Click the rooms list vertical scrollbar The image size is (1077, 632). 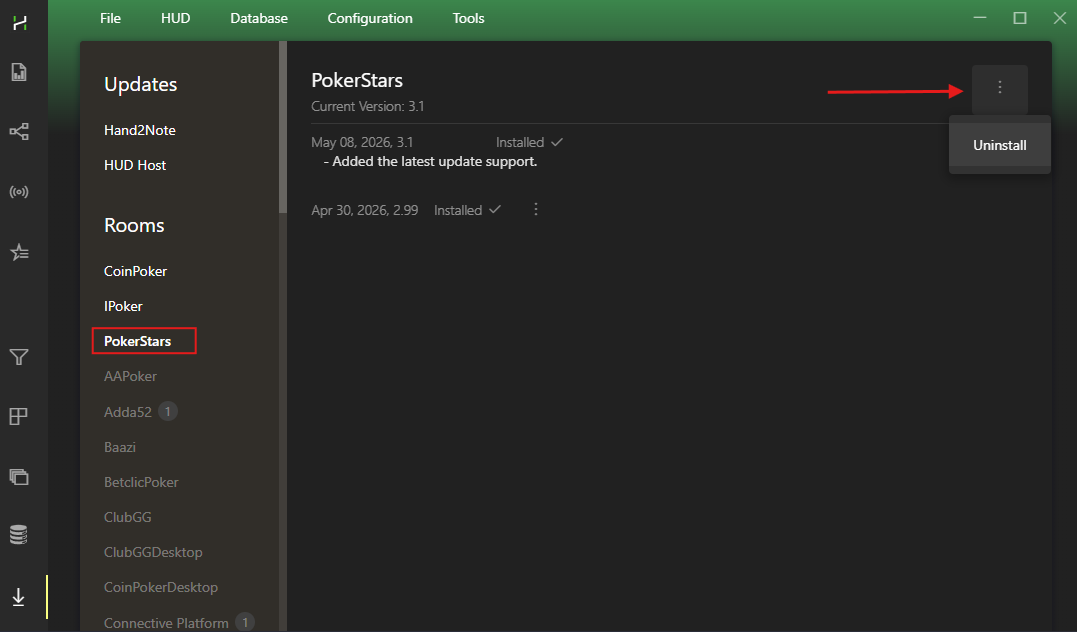(x=282, y=127)
